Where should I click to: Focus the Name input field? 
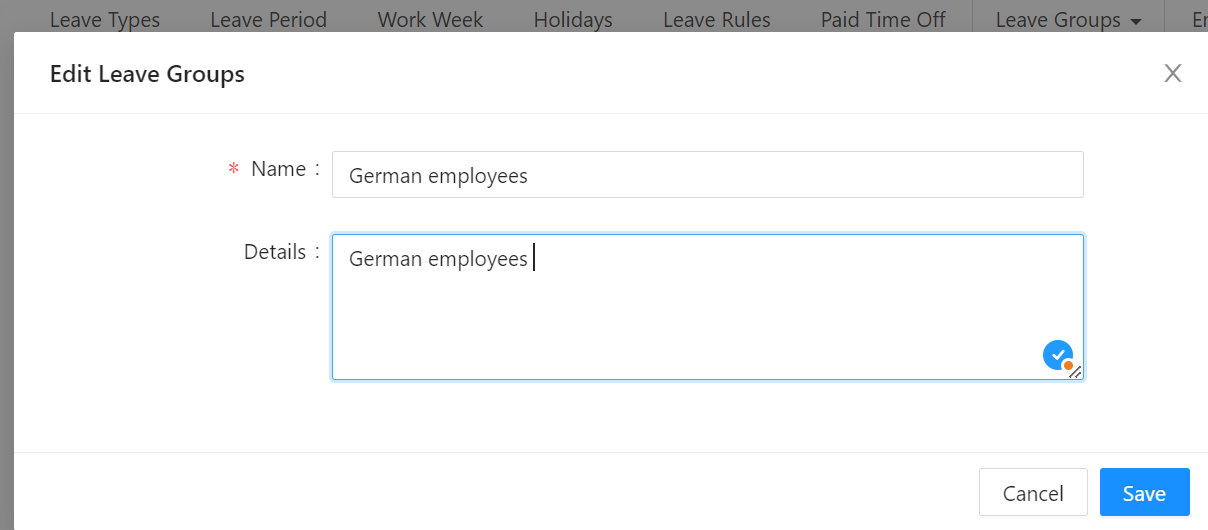(707, 175)
